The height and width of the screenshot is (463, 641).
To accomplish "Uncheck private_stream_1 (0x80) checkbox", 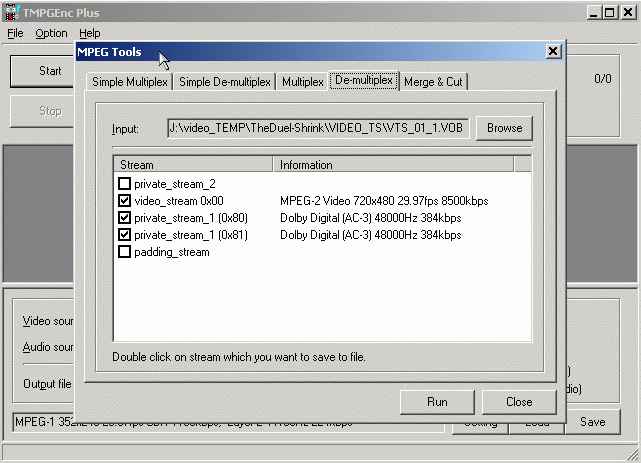I will point(124,218).
